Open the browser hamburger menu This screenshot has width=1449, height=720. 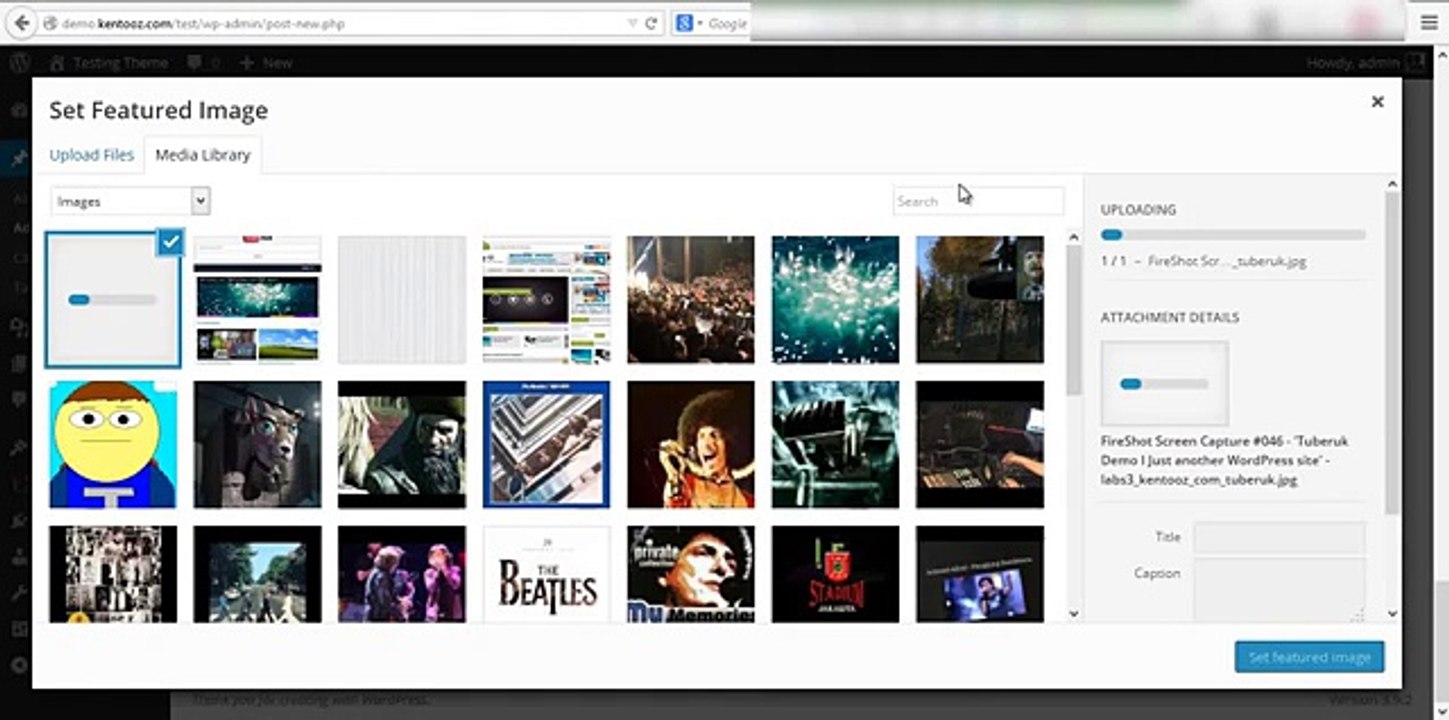click(x=1429, y=23)
